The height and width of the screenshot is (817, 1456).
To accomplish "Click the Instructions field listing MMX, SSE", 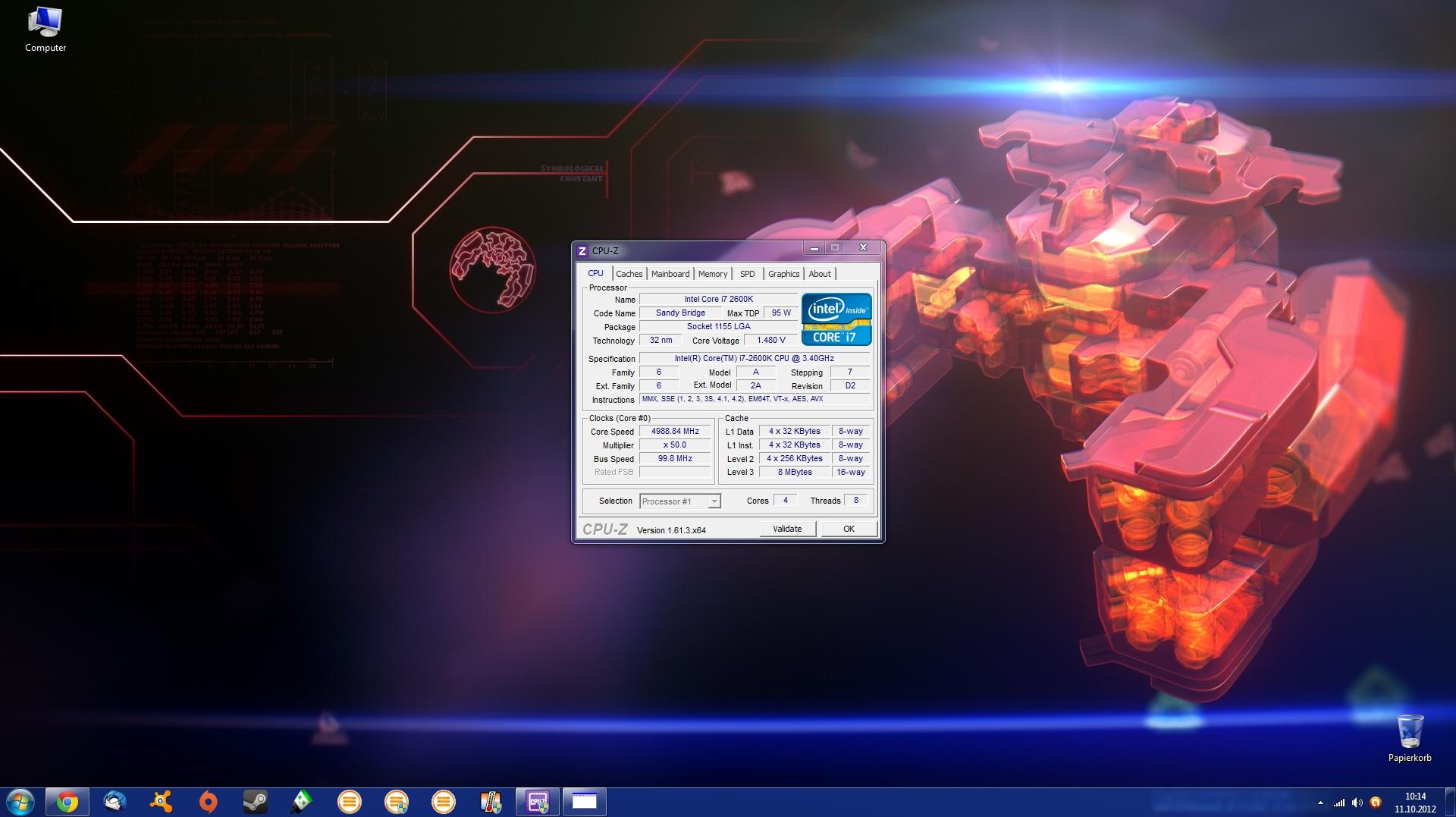I will 754,399.
